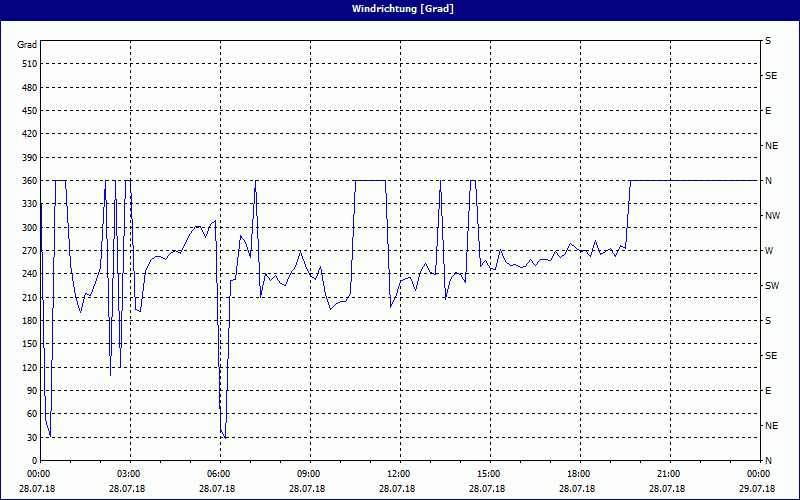Select the 03:00 time label

(128, 474)
